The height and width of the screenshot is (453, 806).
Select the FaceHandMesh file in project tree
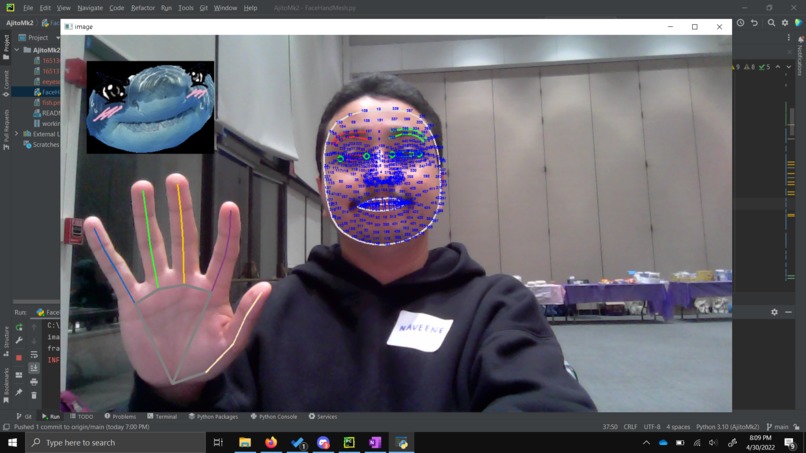coord(47,92)
